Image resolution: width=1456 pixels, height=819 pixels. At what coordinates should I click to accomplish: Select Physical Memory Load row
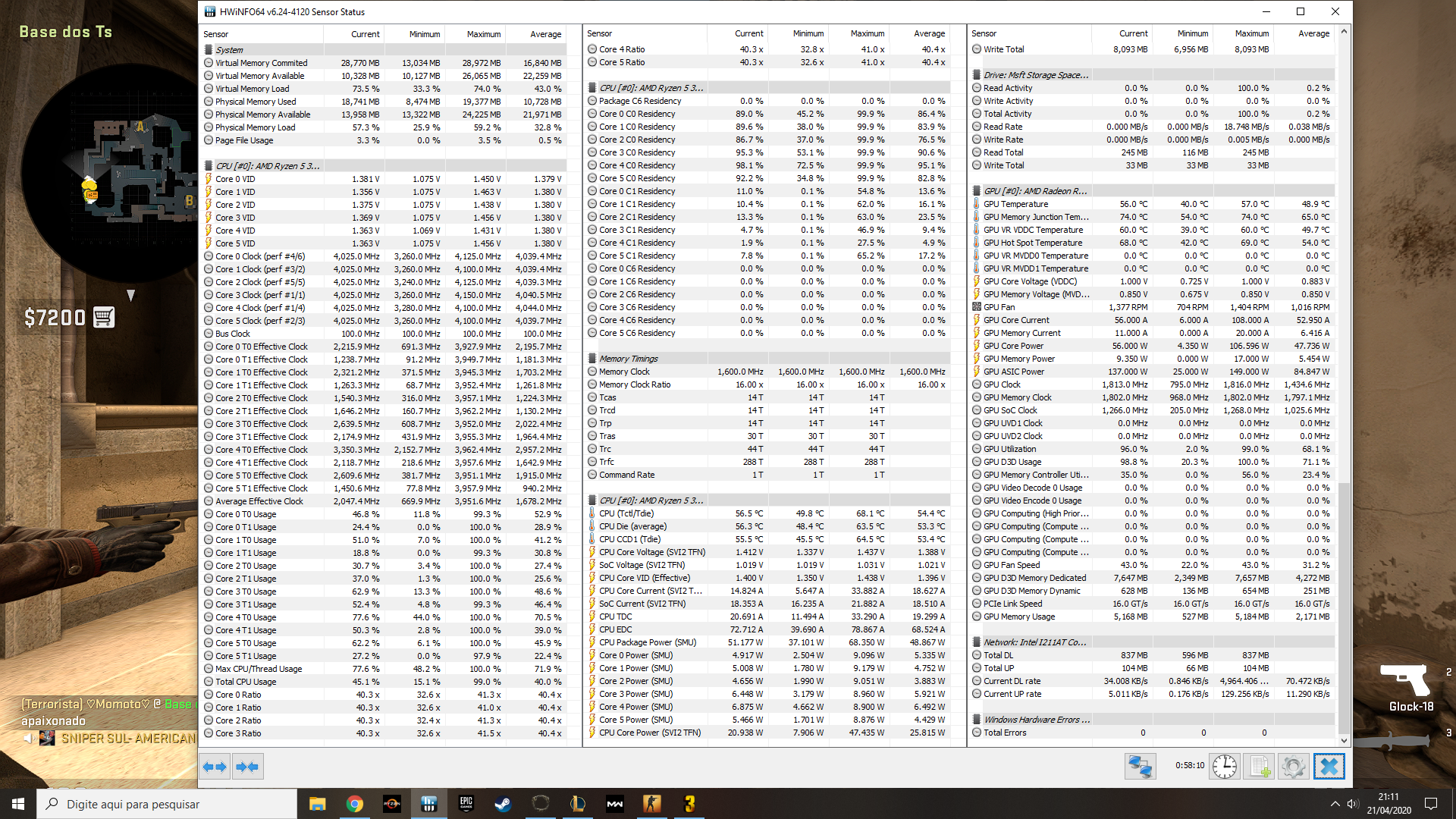pyautogui.click(x=383, y=127)
